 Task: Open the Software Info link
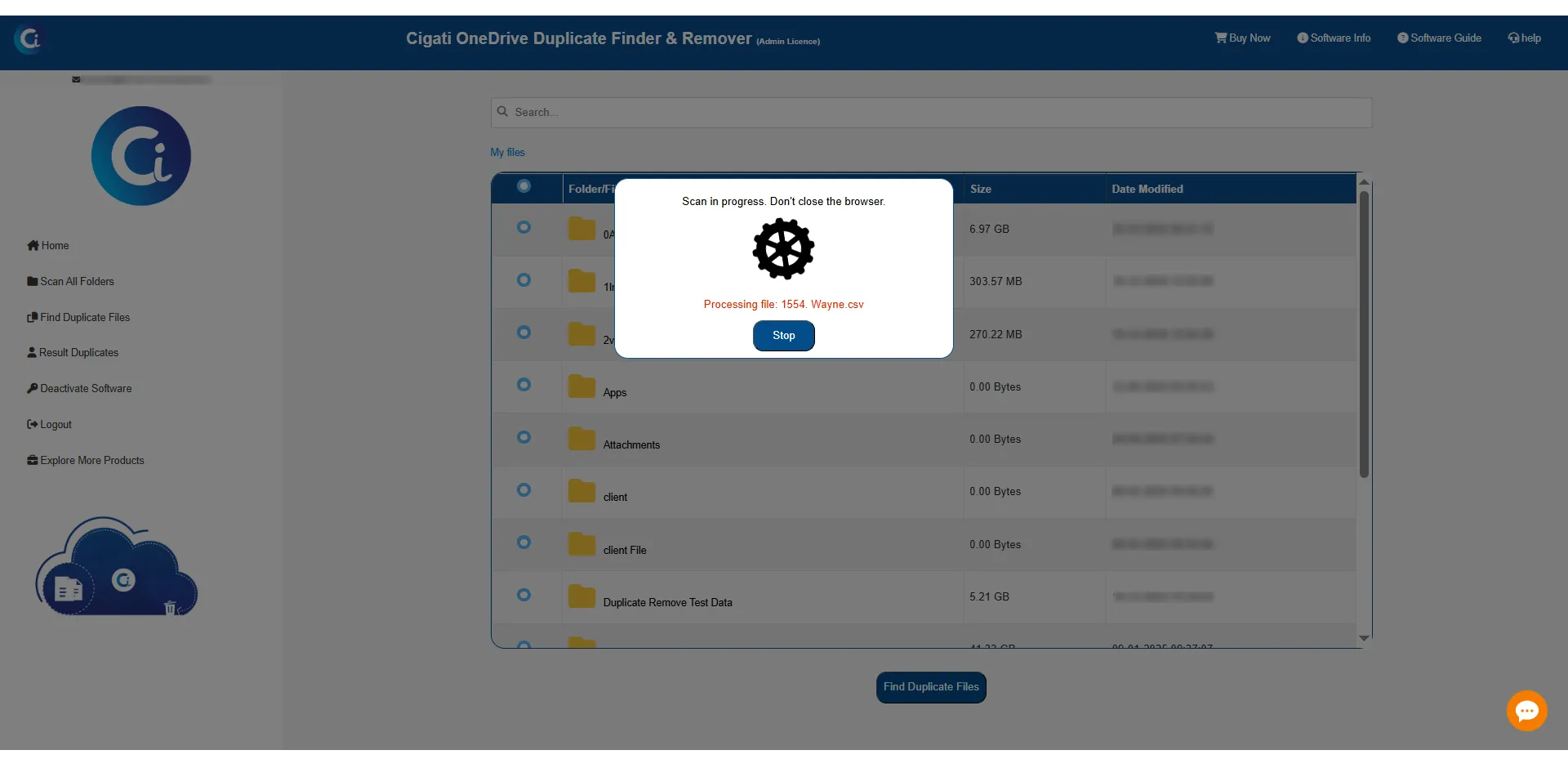(1334, 38)
